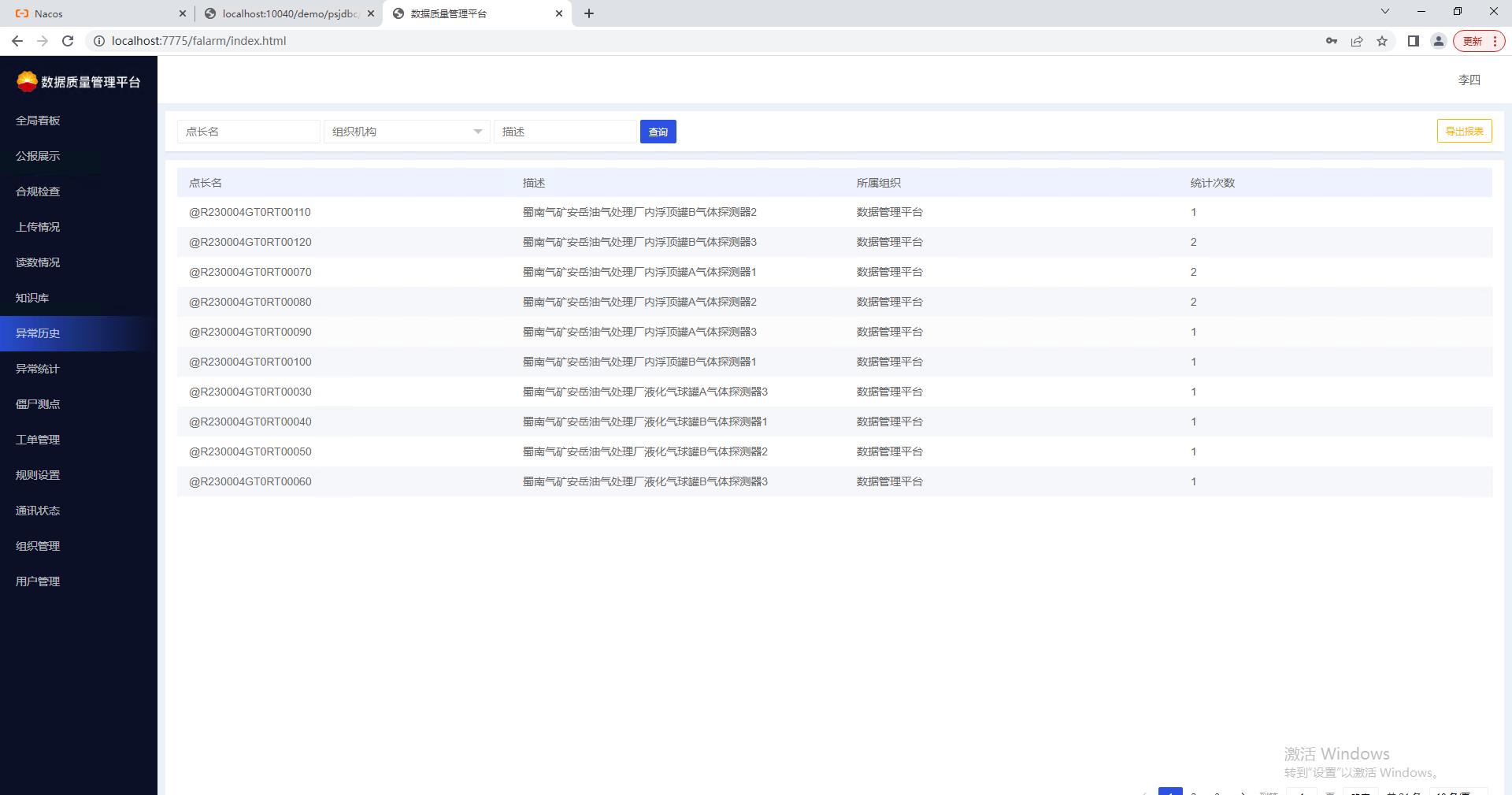The width and height of the screenshot is (1512, 795).
Task: Focus the 点长名 input field
Action: tap(248, 132)
